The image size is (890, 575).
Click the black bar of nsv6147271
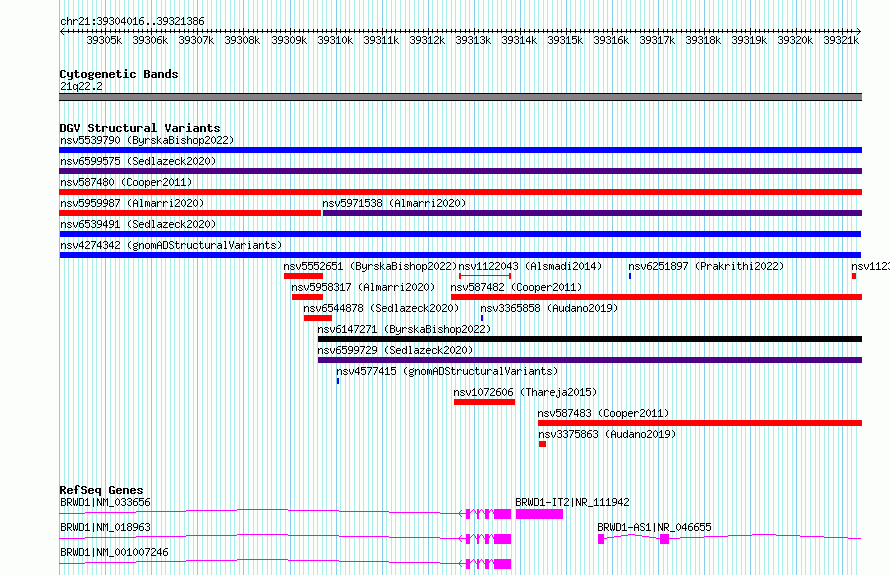(x=590, y=339)
